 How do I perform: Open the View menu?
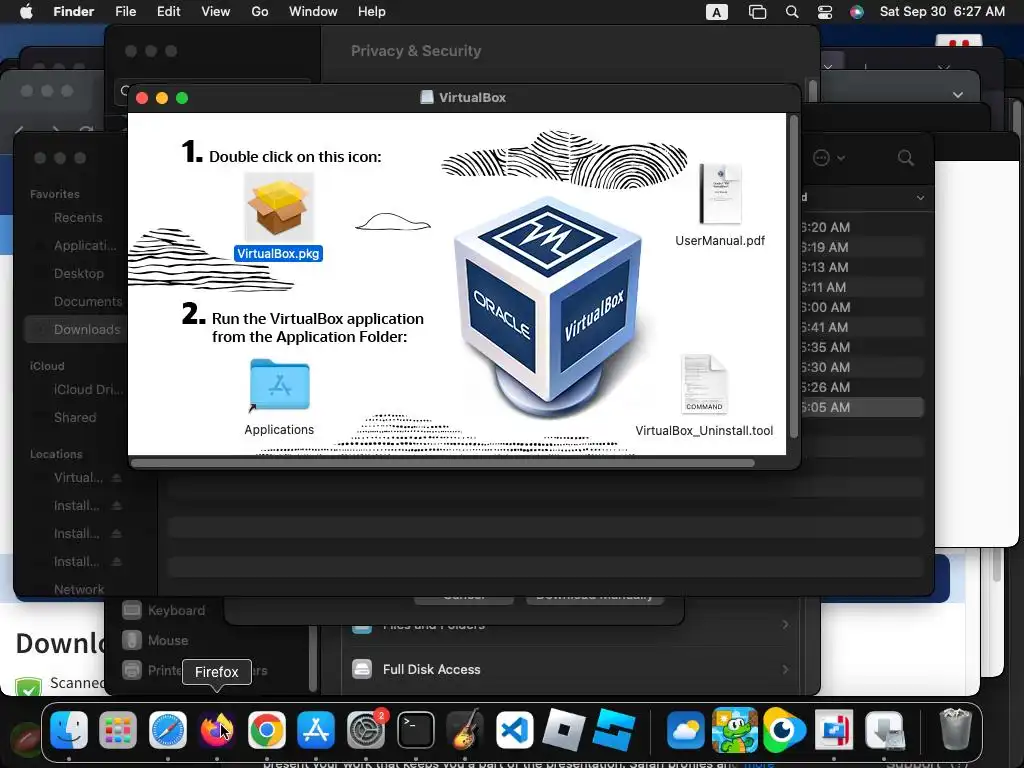(216, 12)
